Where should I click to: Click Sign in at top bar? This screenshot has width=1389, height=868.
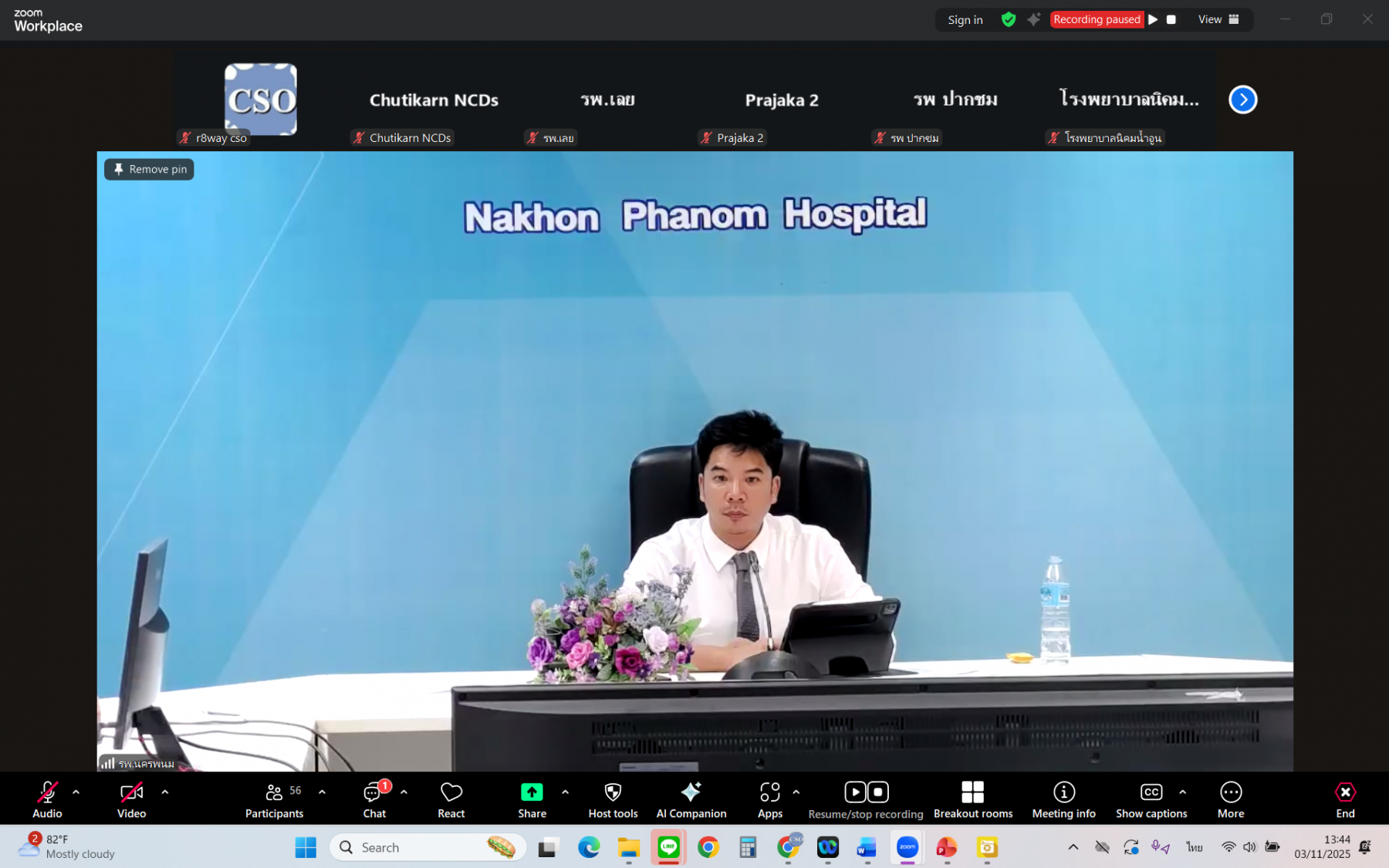(x=965, y=20)
